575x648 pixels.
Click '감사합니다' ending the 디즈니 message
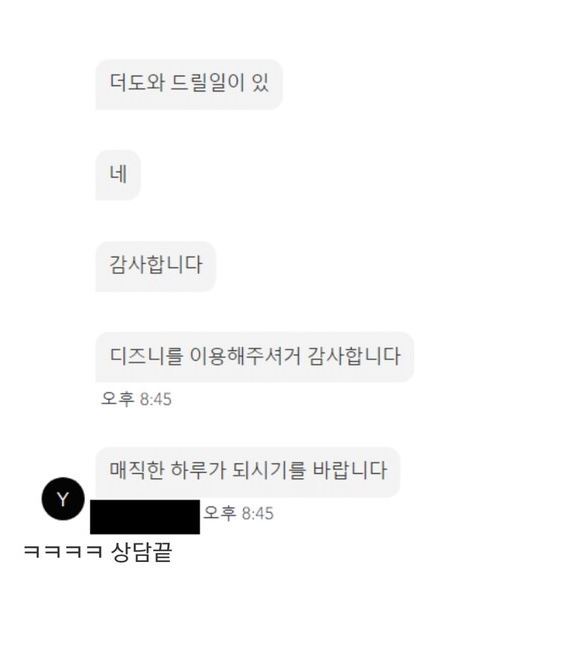pyautogui.click(x=354, y=356)
